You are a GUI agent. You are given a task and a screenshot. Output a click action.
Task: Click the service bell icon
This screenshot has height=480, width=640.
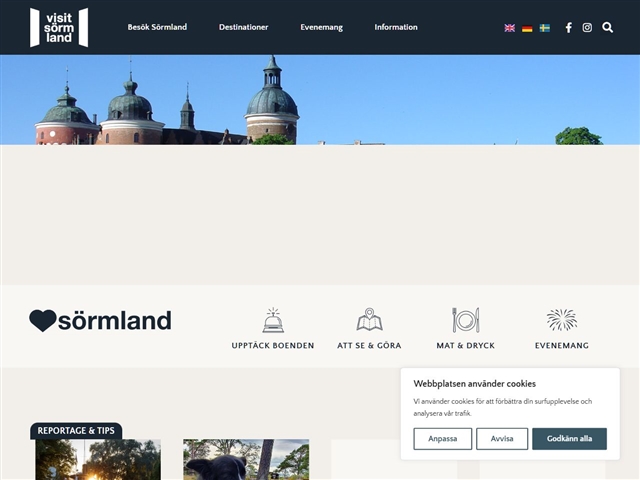click(273, 320)
